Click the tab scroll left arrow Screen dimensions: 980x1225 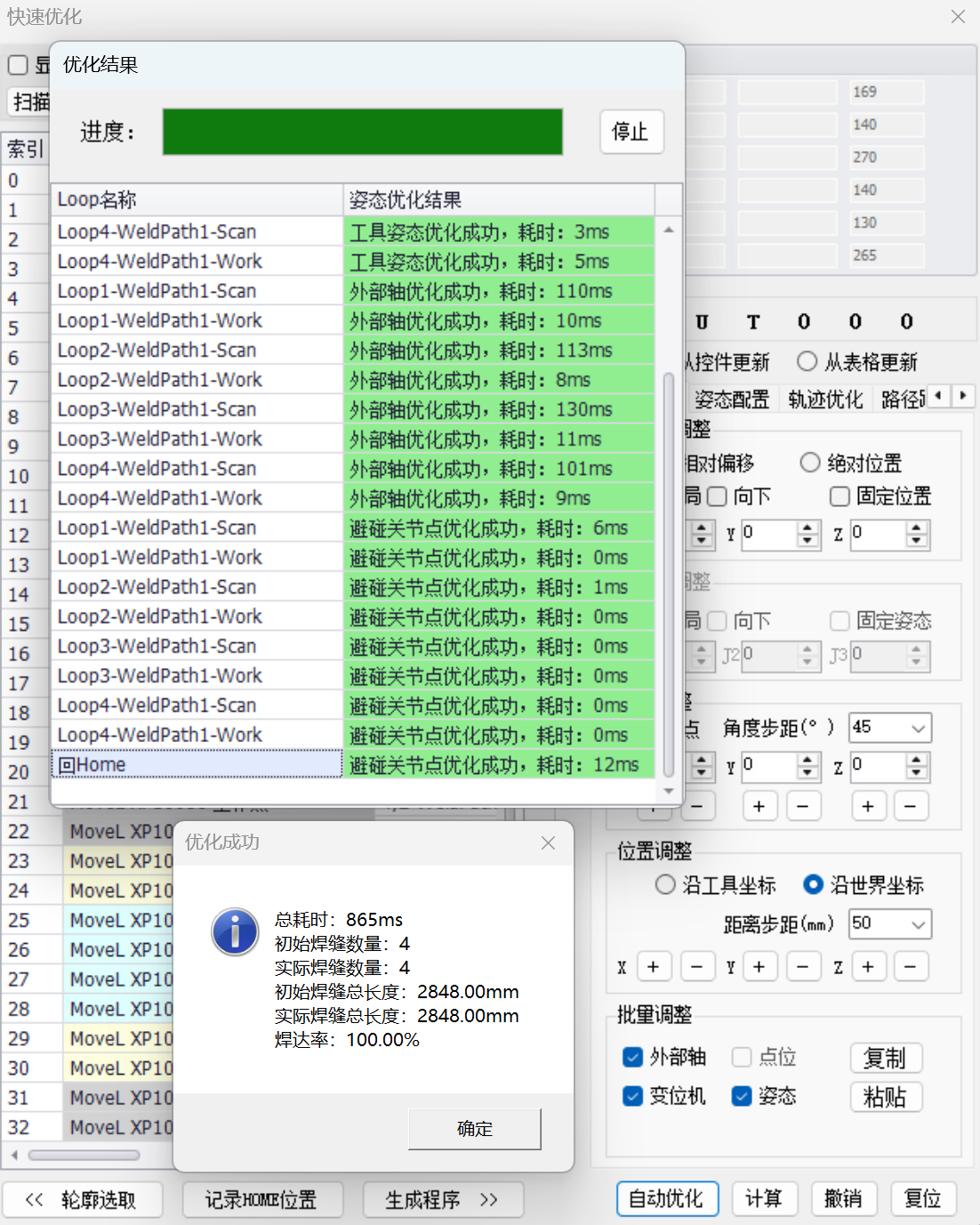(939, 396)
